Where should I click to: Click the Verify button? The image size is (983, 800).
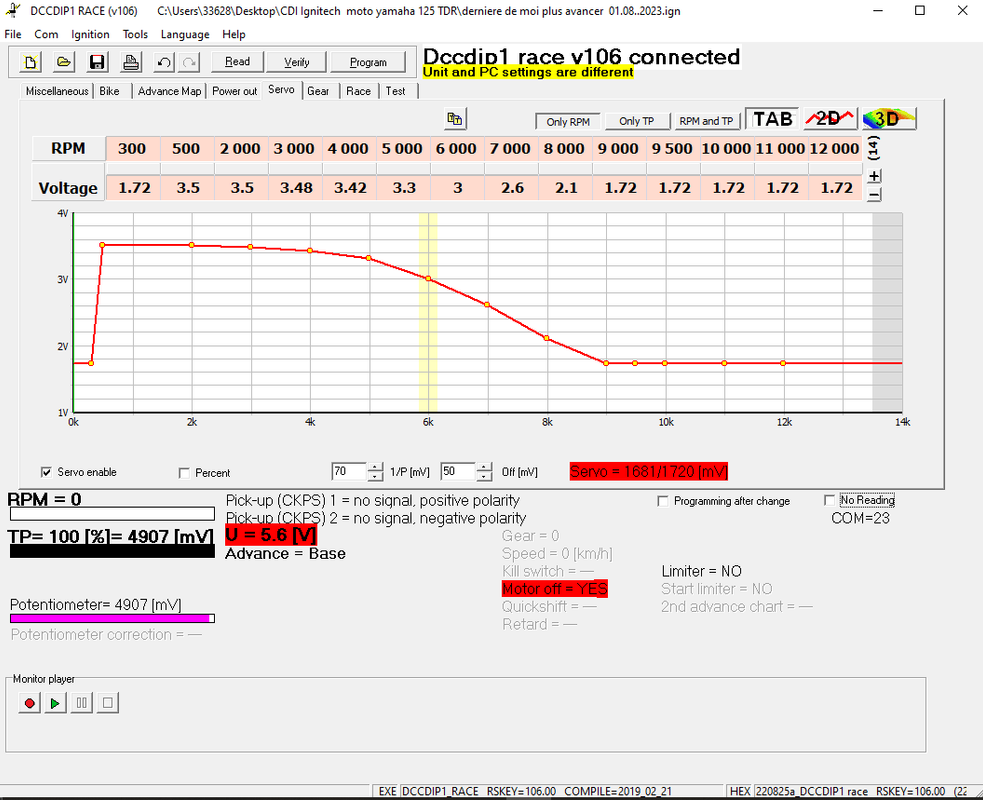[297, 62]
